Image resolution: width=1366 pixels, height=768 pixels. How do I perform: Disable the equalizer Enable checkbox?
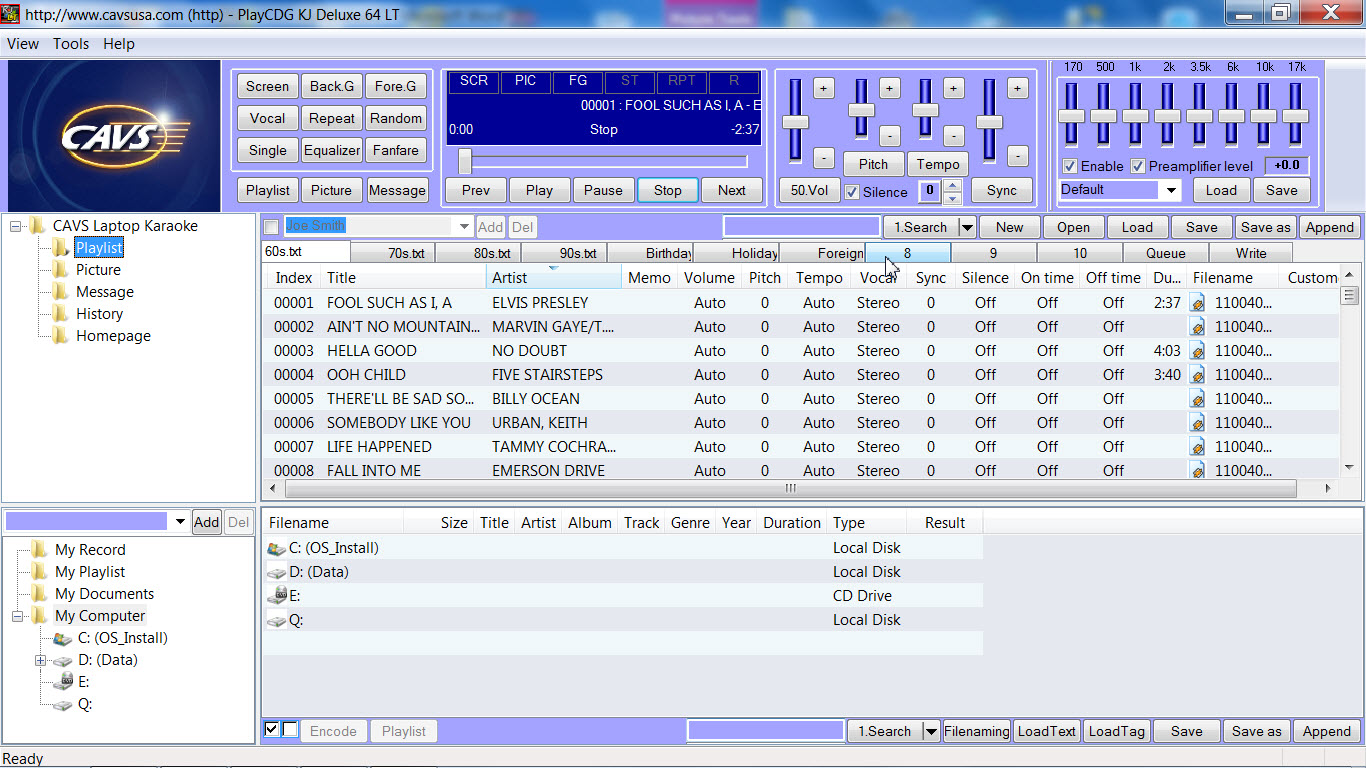(1070, 166)
